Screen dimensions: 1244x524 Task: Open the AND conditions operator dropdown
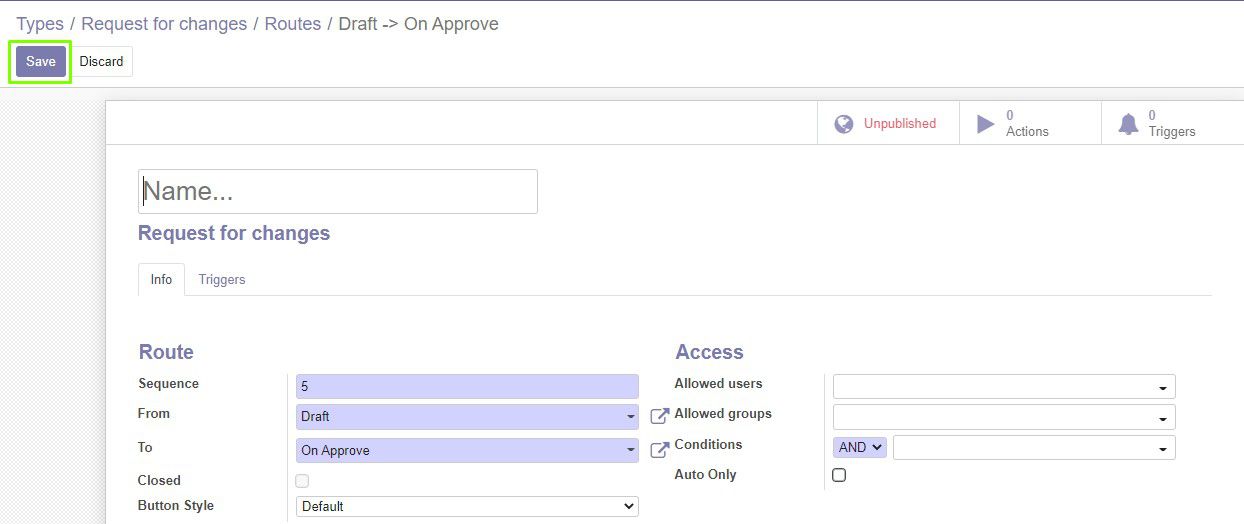860,448
